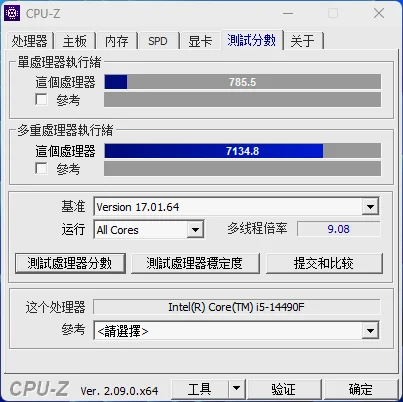Click the multi thread 7134.8 score bar
The image size is (403, 402).
242,151
